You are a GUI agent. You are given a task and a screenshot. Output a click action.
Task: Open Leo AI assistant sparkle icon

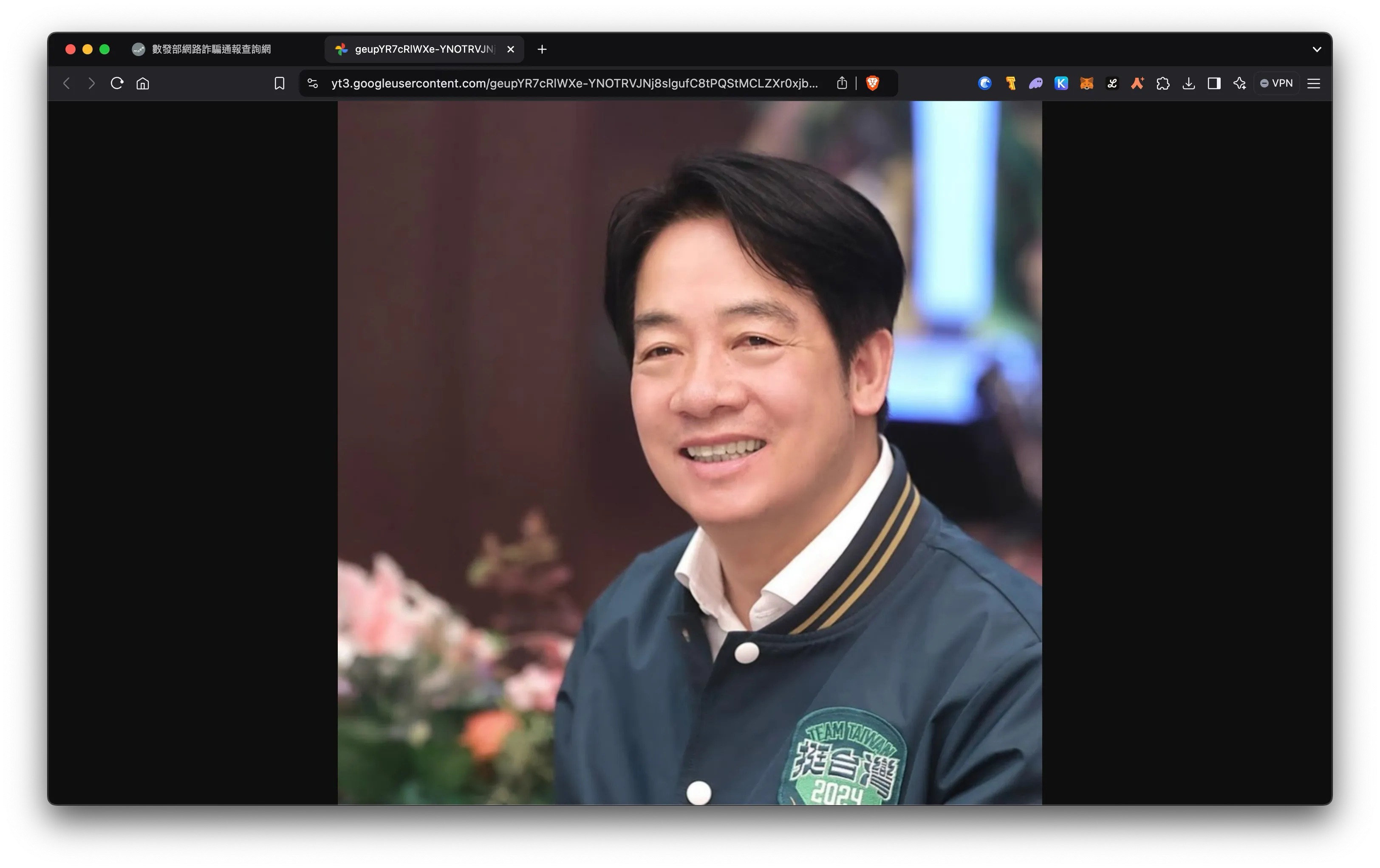1240,84
